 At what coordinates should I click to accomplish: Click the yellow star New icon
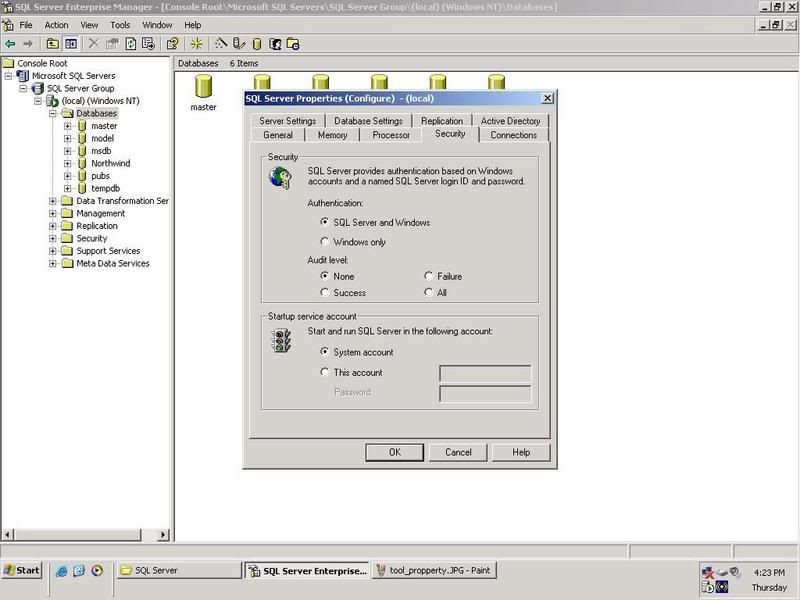[x=196, y=44]
